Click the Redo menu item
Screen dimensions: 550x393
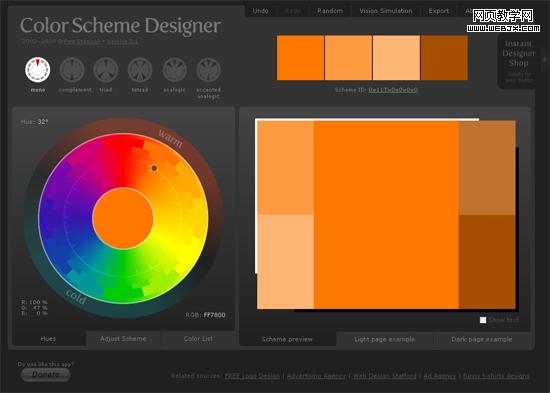click(293, 11)
